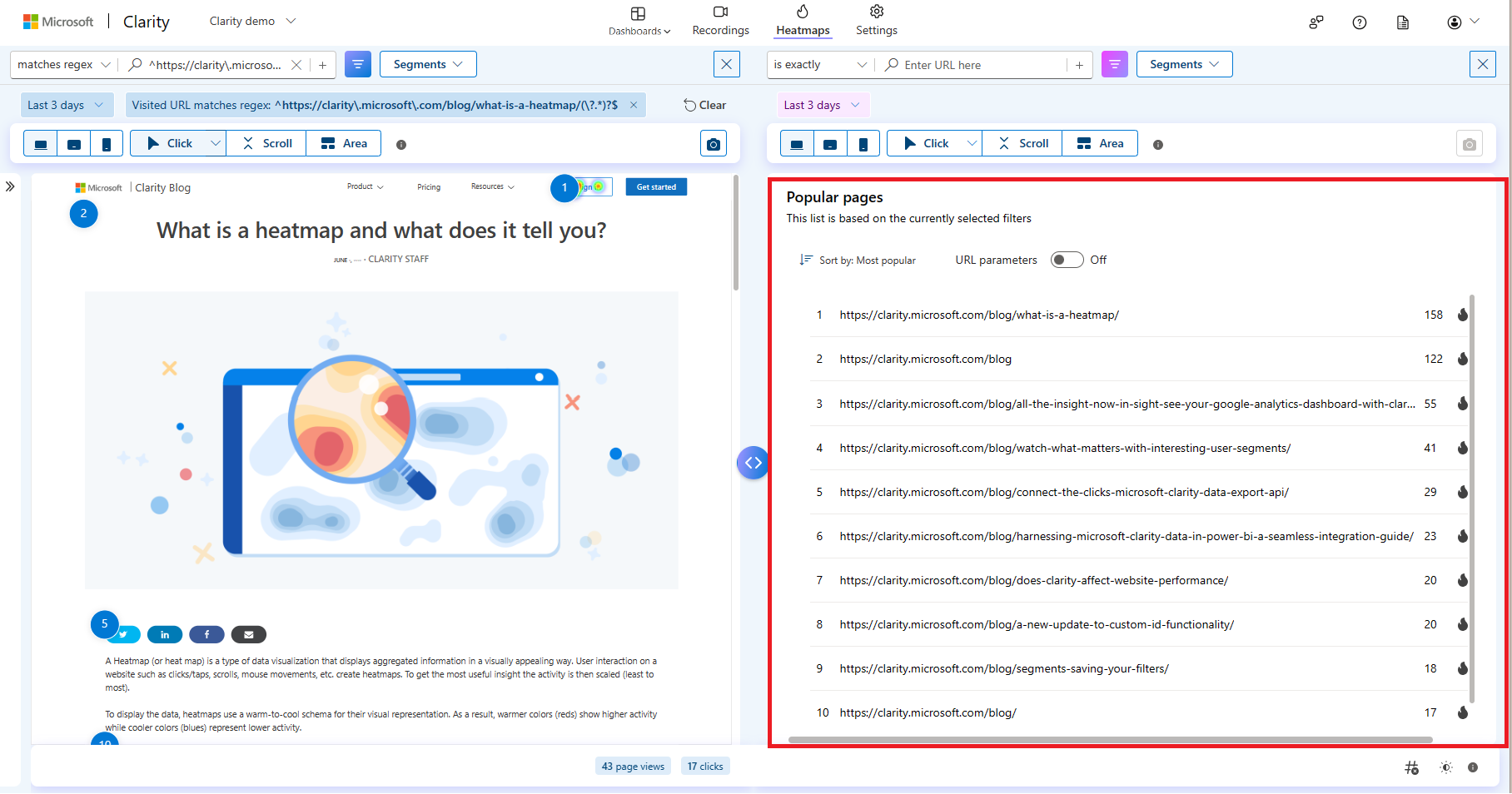Screen dimensions: 1512x794
Task: Open the account profile menu
Action: pos(1463,22)
